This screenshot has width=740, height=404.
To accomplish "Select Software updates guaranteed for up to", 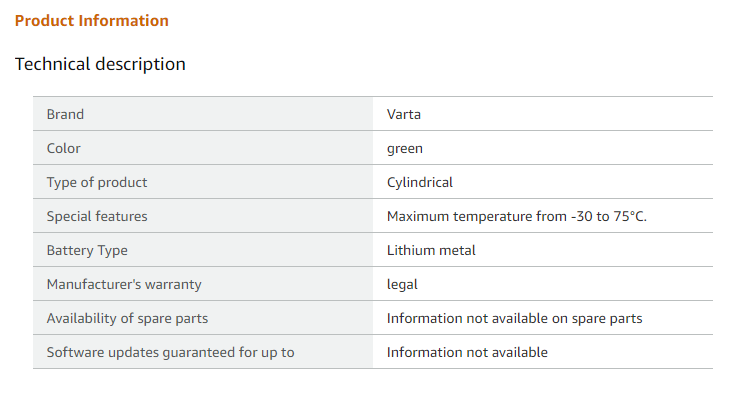I will click(170, 353).
